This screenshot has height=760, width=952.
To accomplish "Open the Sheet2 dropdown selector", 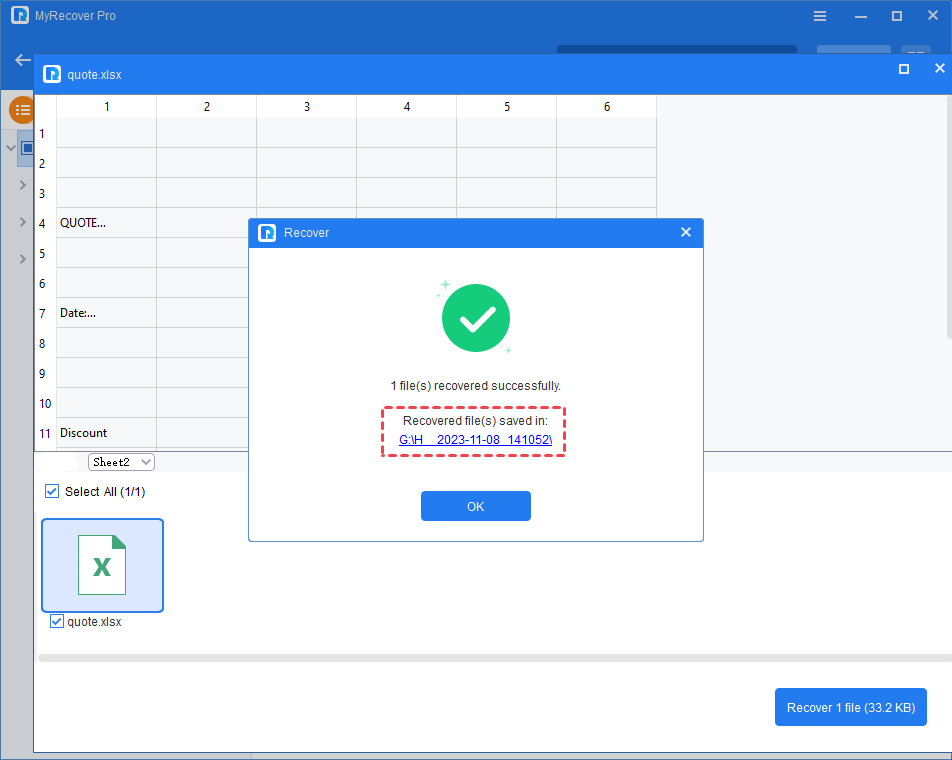I will coord(121,461).
